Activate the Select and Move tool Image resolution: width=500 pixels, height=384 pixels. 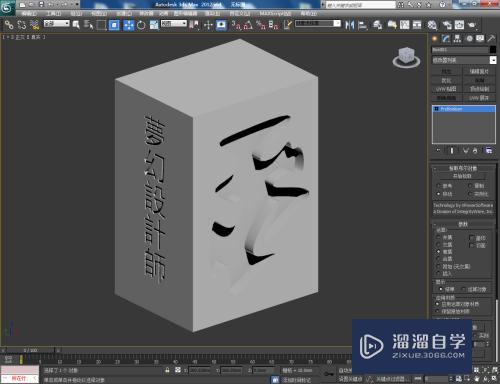coord(128,25)
